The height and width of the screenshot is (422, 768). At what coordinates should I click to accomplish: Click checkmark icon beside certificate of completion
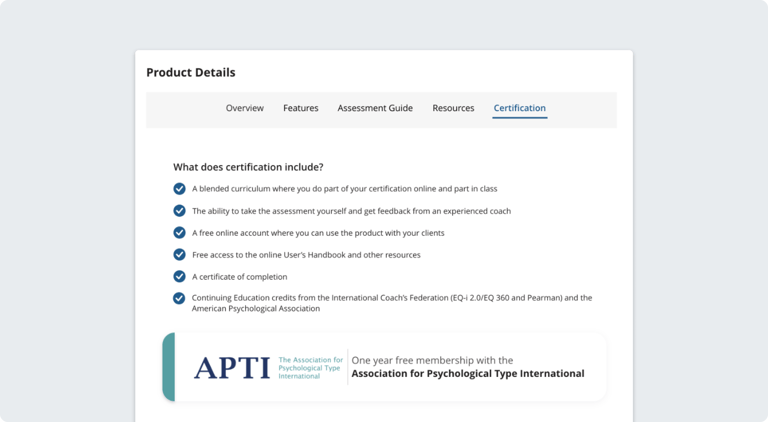(179, 276)
